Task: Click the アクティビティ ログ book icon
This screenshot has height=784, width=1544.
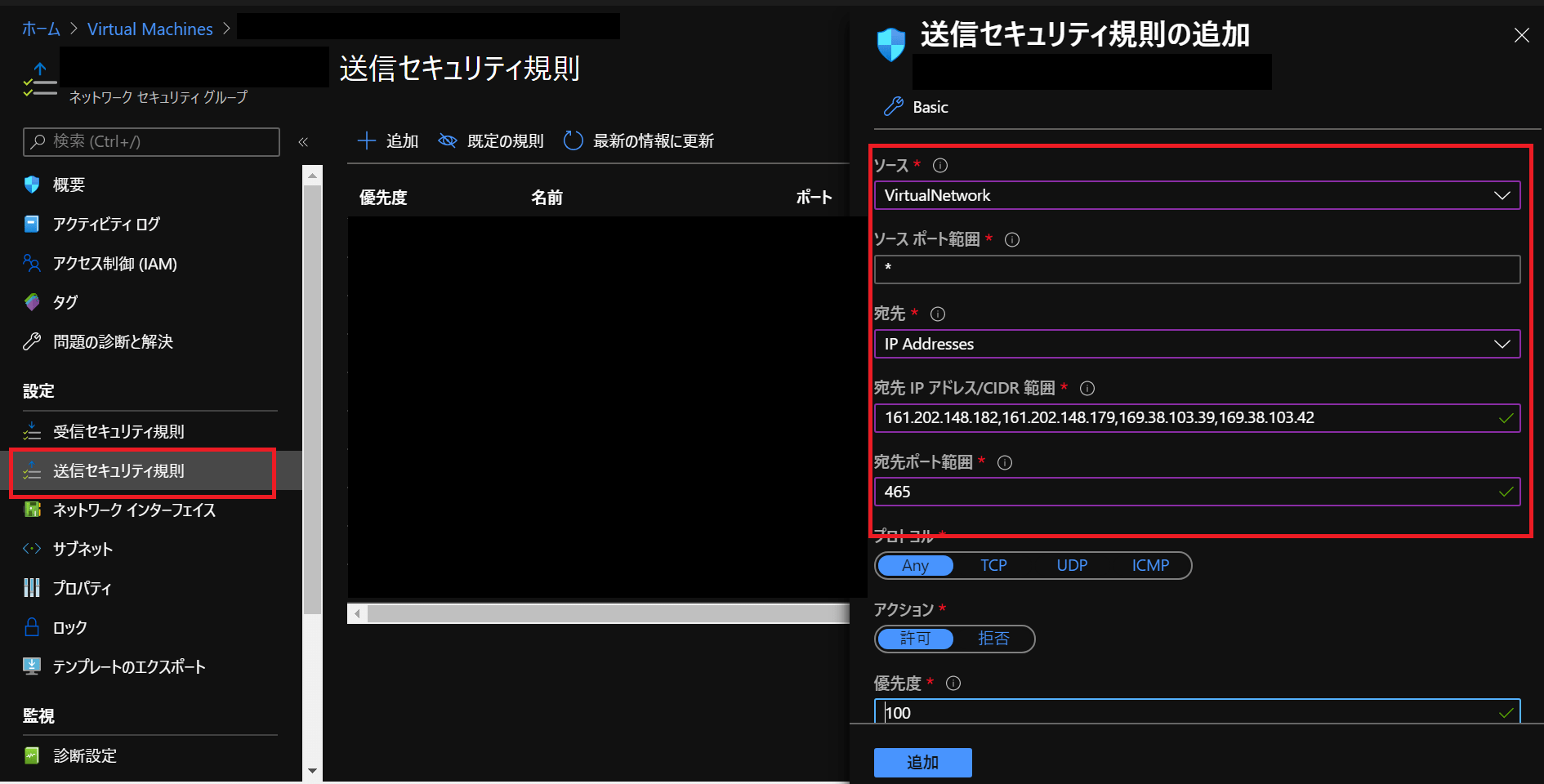Action: (32, 224)
